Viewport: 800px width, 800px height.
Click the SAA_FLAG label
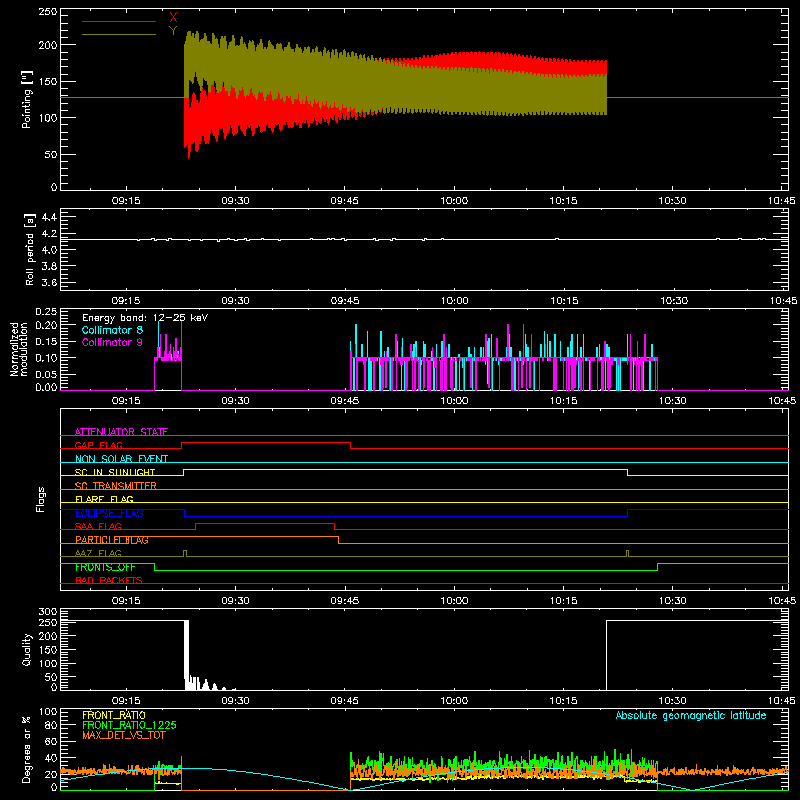[98, 526]
